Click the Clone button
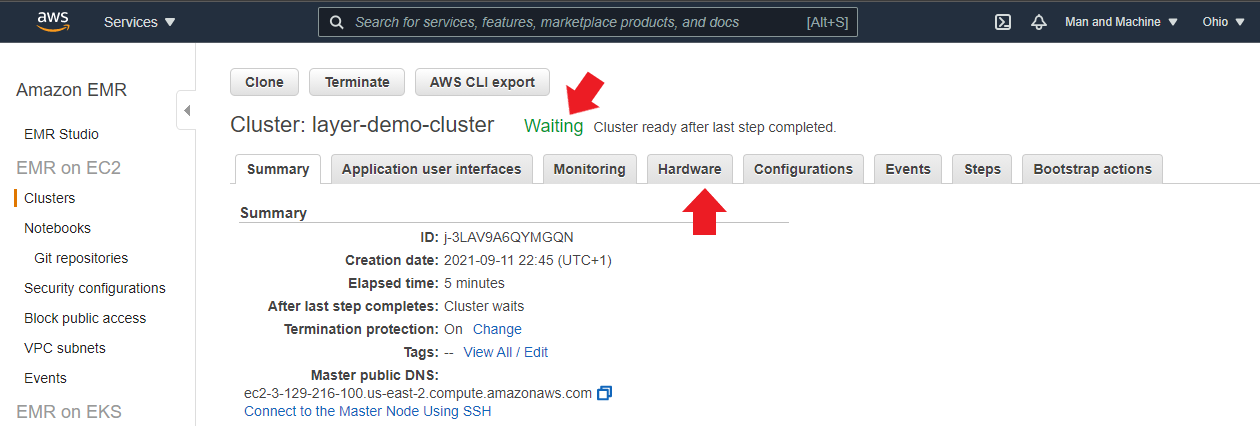This screenshot has height=426, width=1260. (264, 82)
